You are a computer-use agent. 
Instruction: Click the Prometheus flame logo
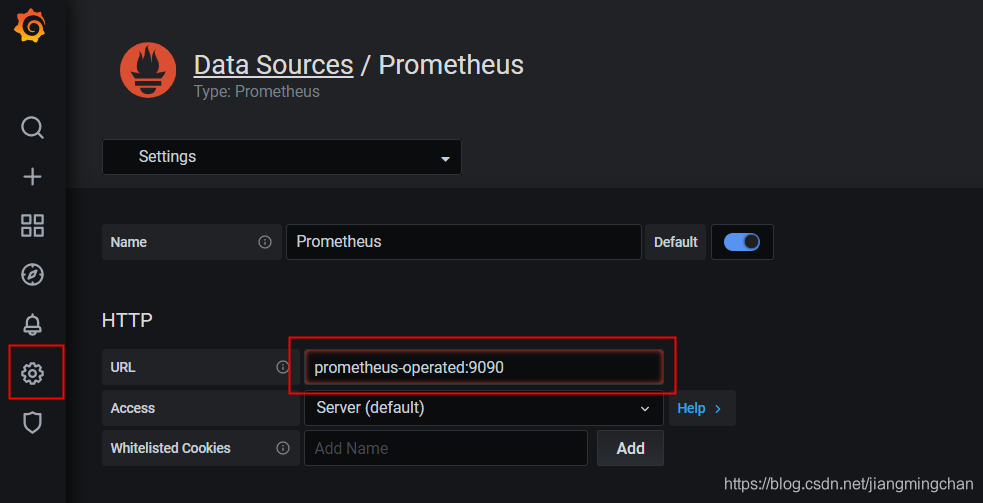tap(149, 70)
